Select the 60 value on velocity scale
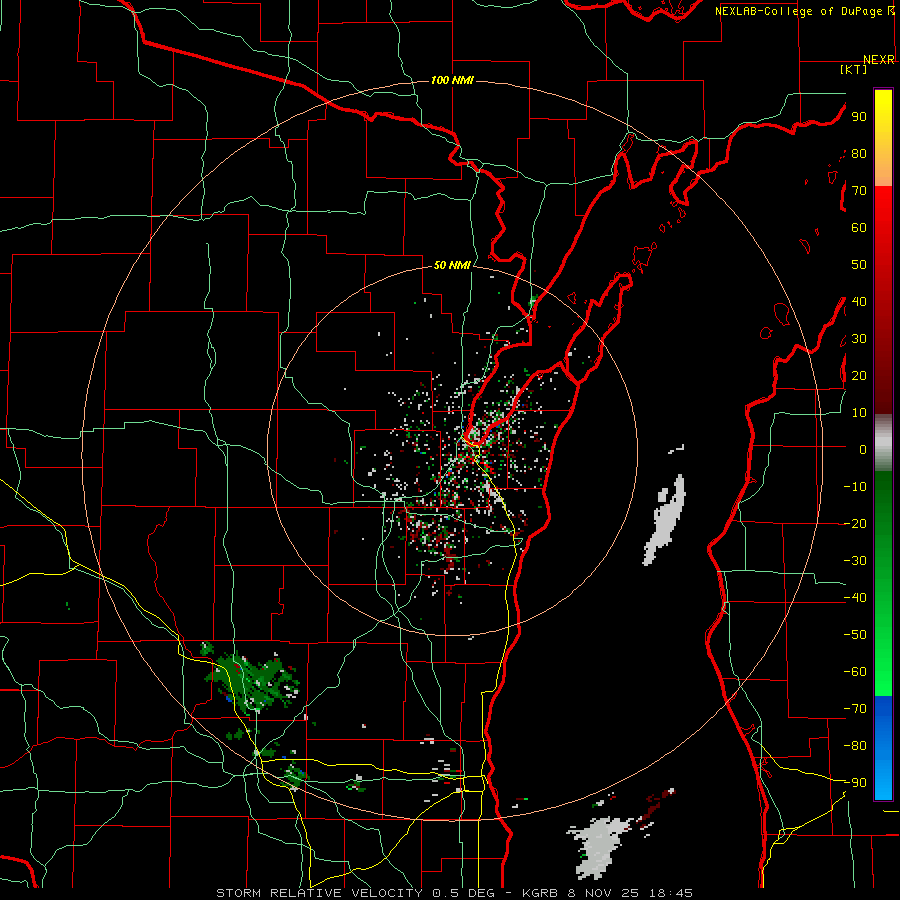This screenshot has height=900, width=900. point(859,228)
